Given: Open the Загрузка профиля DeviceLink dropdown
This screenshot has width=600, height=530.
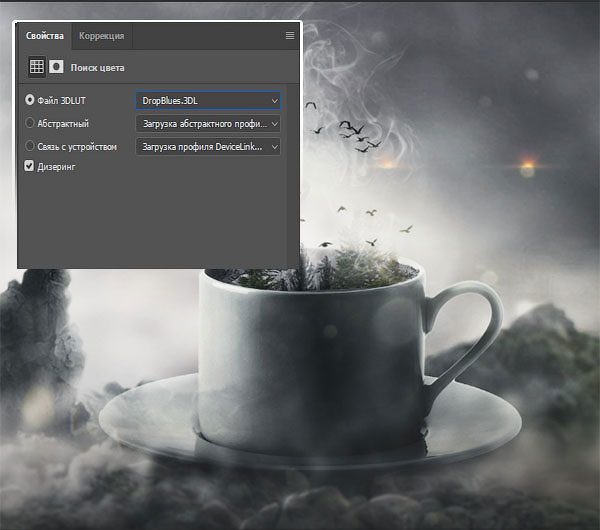Looking at the screenshot, I should 208,147.
